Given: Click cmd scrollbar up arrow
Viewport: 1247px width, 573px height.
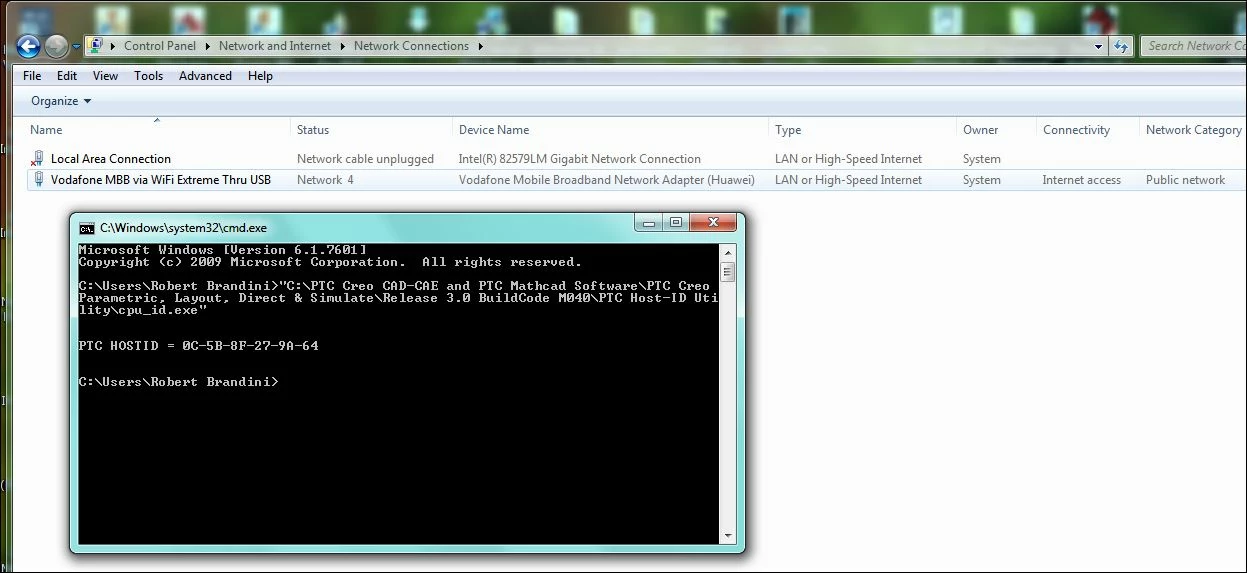Looking at the screenshot, I should click(x=727, y=252).
